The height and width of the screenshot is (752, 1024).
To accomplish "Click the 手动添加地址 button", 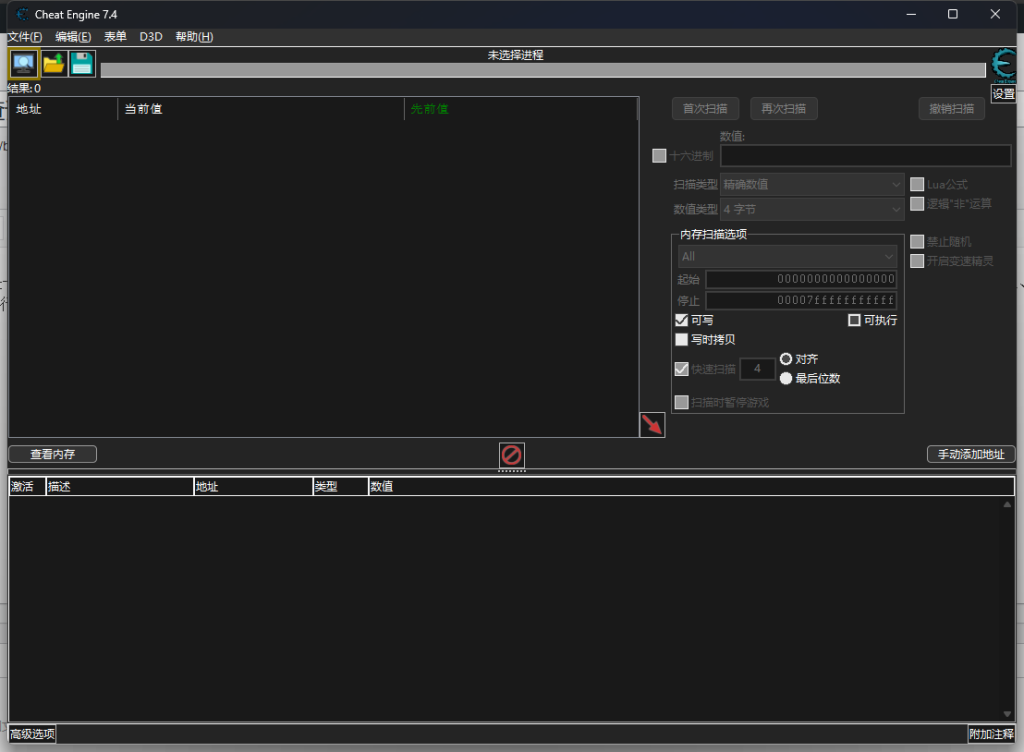I will (971, 455).
